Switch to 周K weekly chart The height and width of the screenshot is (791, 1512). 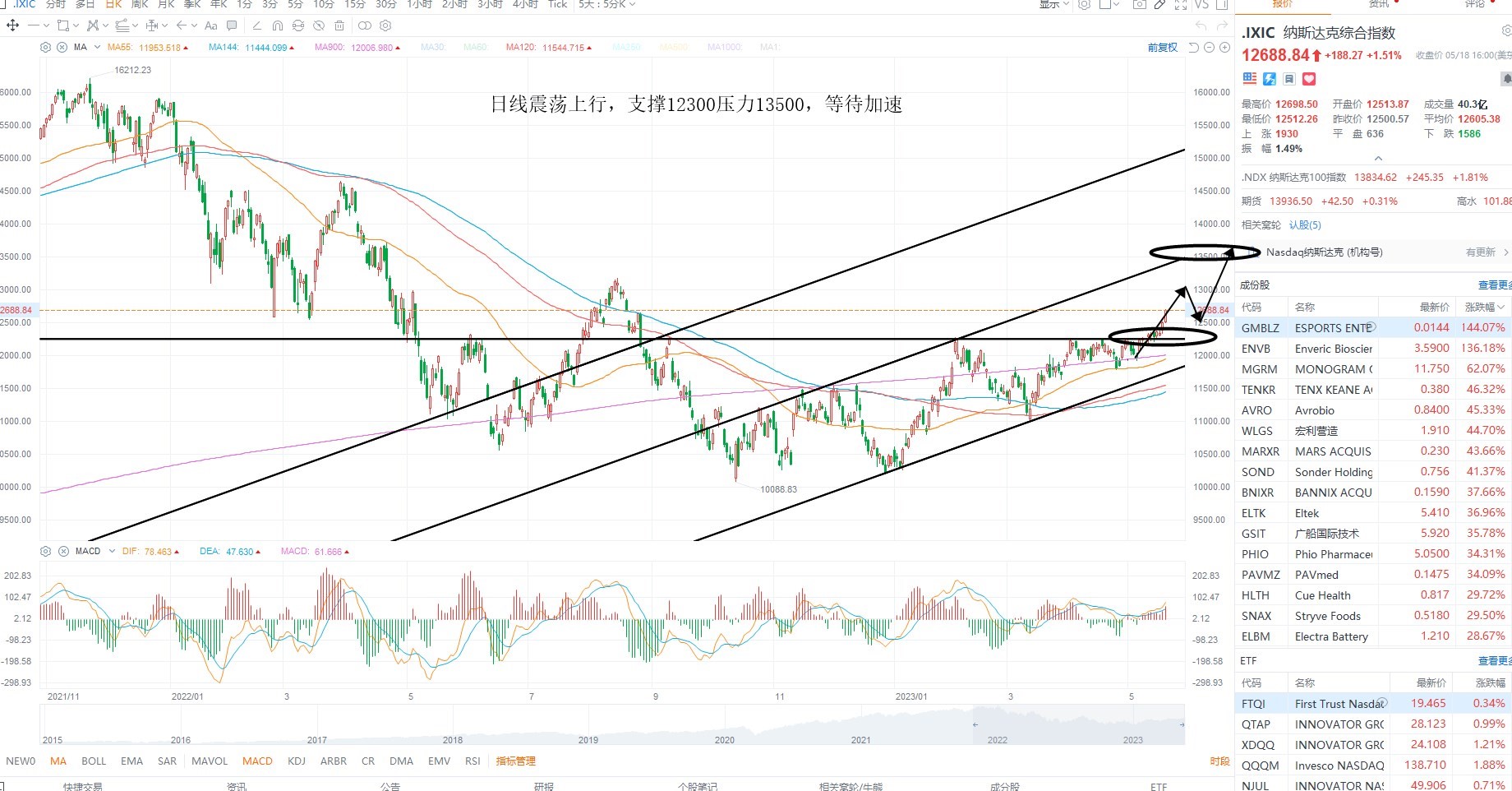pyautogui.click(x=140, y=4)
